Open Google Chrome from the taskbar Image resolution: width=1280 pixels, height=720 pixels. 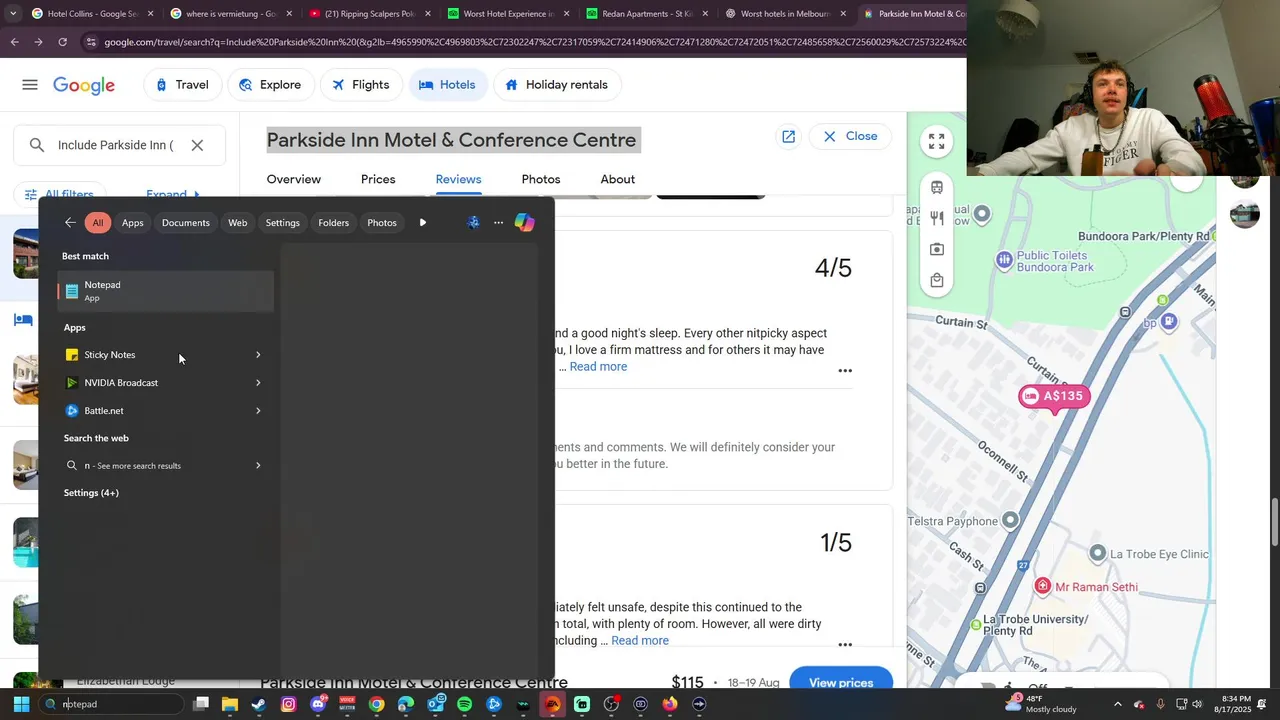click(376, 704)
